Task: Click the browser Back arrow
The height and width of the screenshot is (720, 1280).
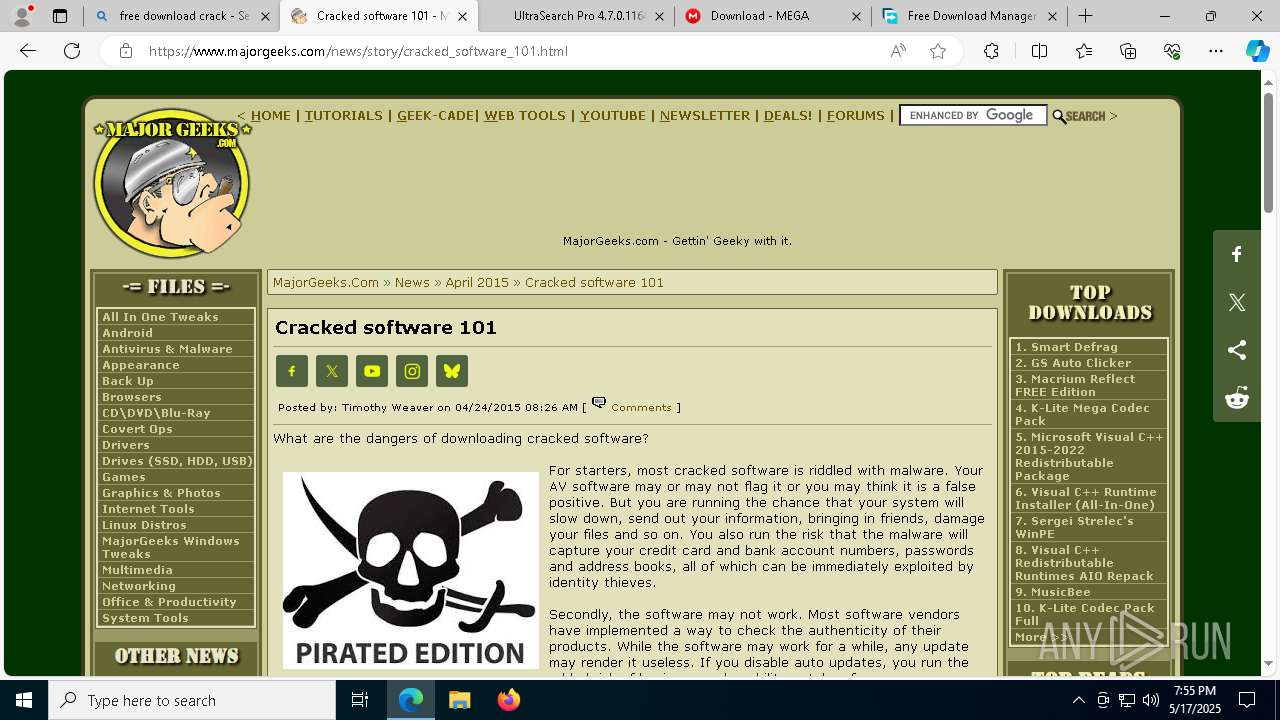Action: click(x=28, y=51)
